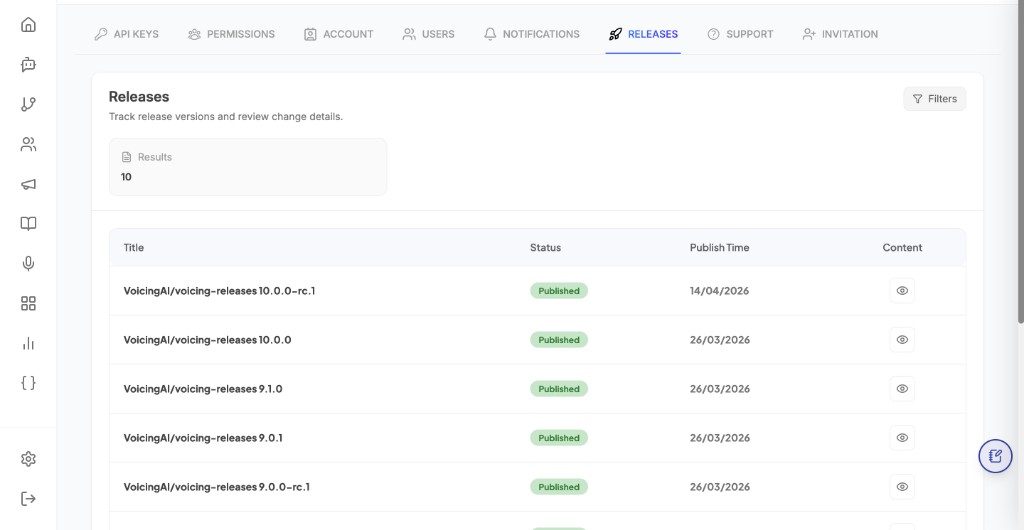Open the bar chart analytics icon
The image size is (1024, 530).
pos(28,343)
